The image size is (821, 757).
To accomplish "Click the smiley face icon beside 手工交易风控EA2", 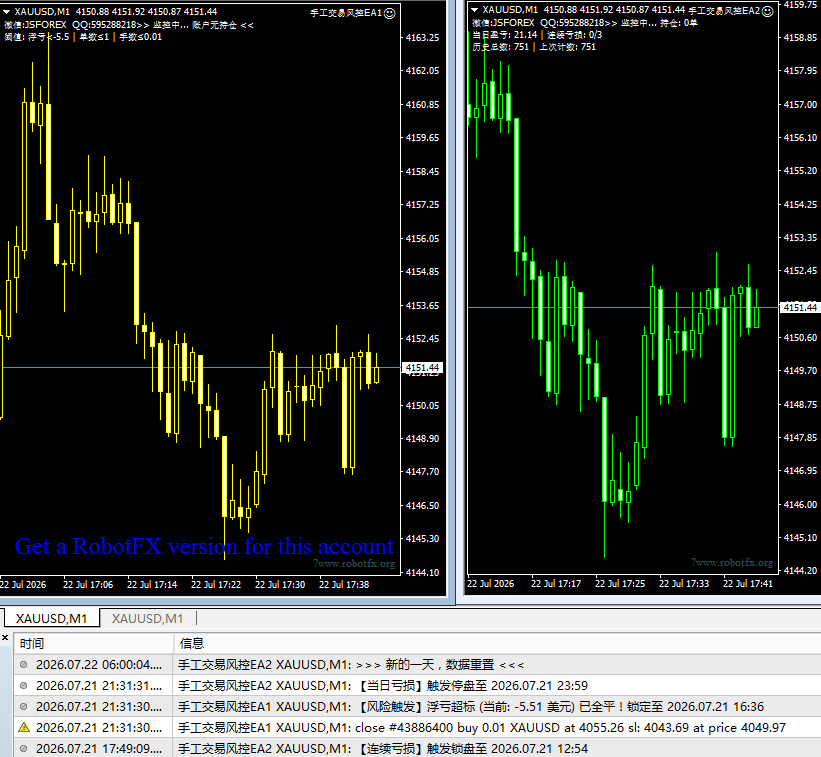I will tap(767, 11).
